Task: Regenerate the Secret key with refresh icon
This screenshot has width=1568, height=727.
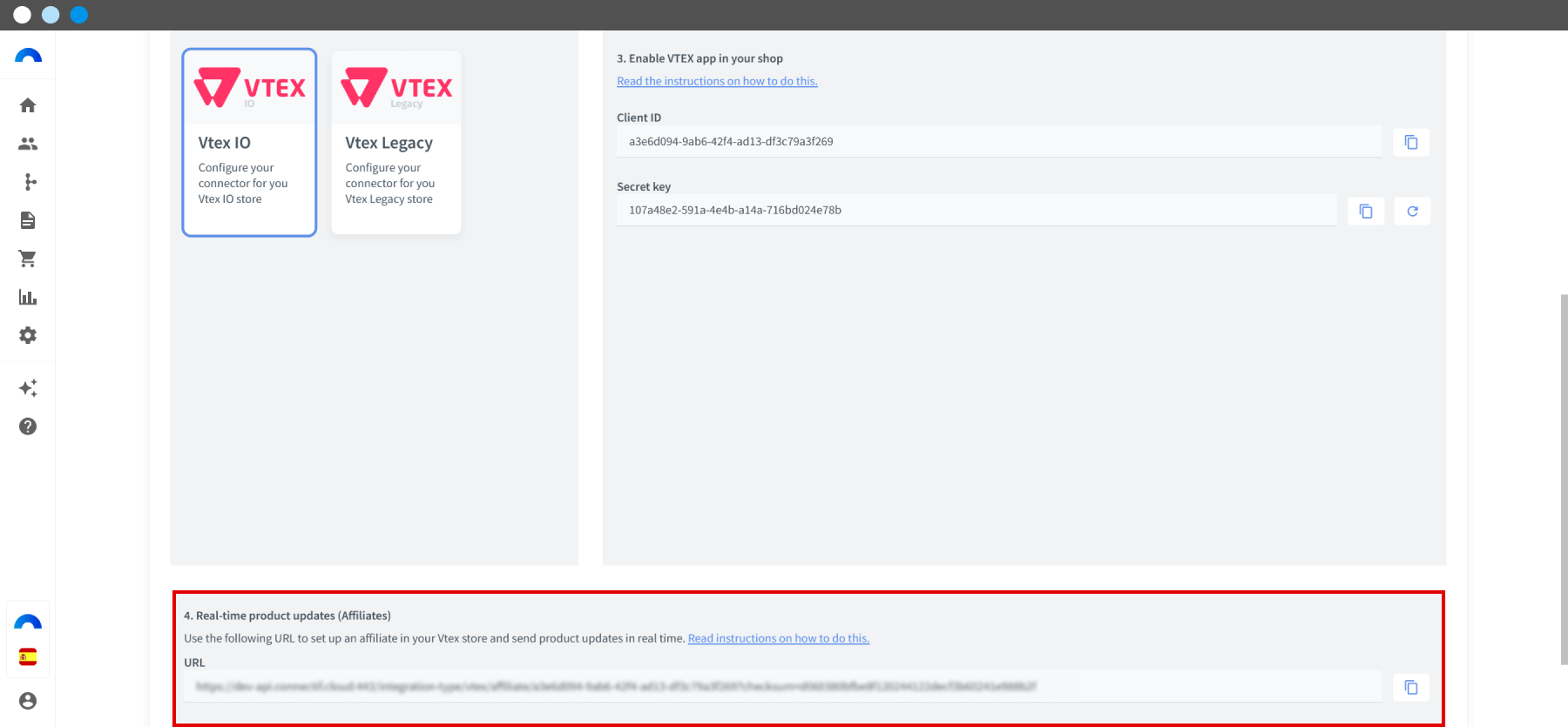Action: pyautogui.click(x=1412, y=211)
